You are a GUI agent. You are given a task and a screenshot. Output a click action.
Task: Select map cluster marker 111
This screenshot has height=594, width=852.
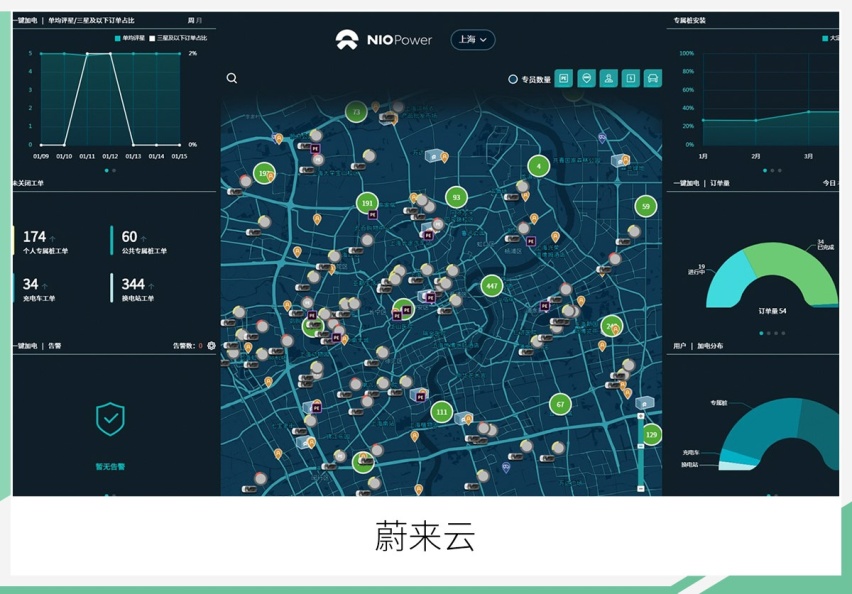click(442, 412)
